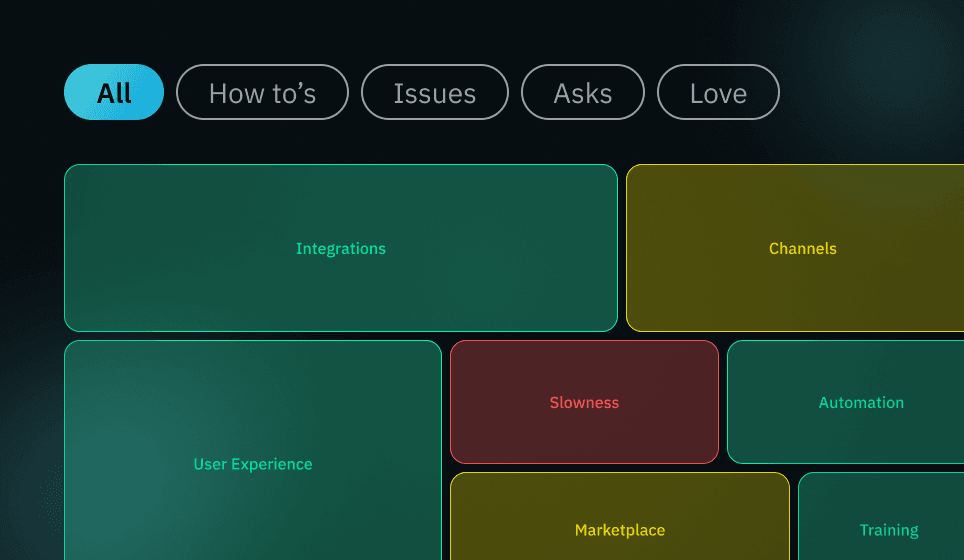This screenshot has height=560, width=964.
Task: Show the Love category filter
Action: 718,93
